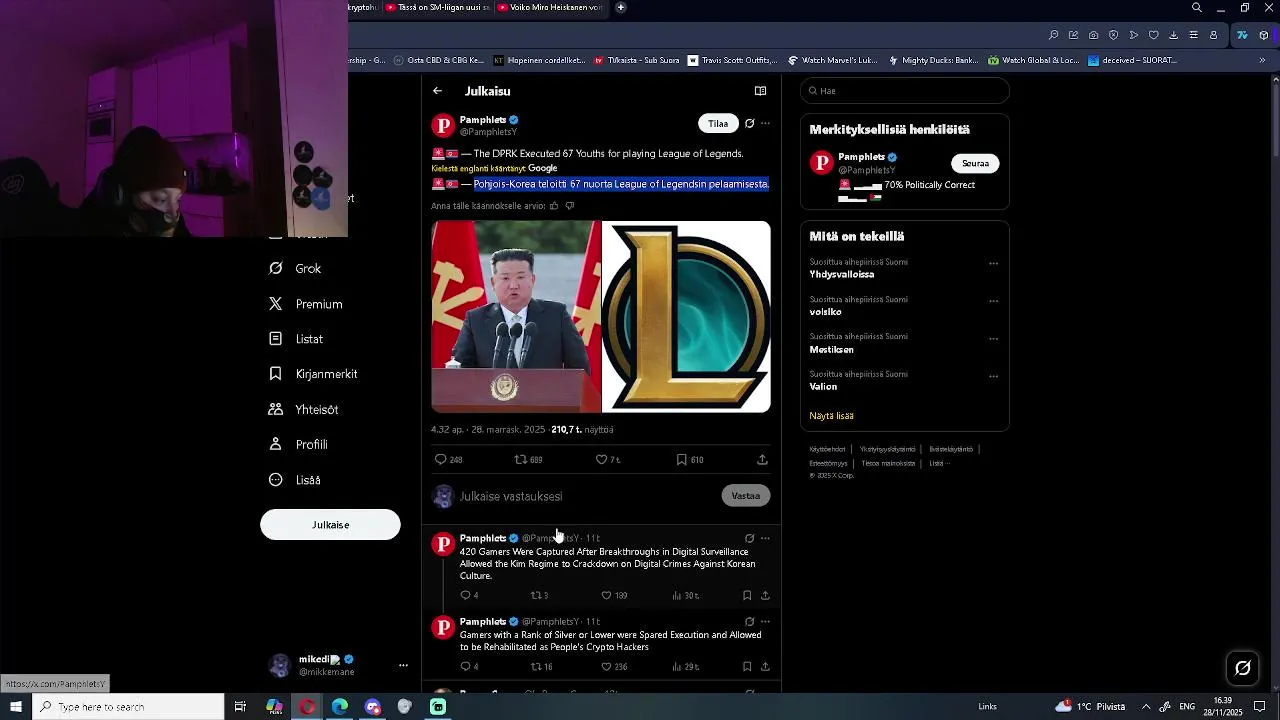Image resolution: width=1280 pixels, height=720 pixels.
Task: Open Kirjanmerkit in the left sidebar
Action: pos(313,374)
